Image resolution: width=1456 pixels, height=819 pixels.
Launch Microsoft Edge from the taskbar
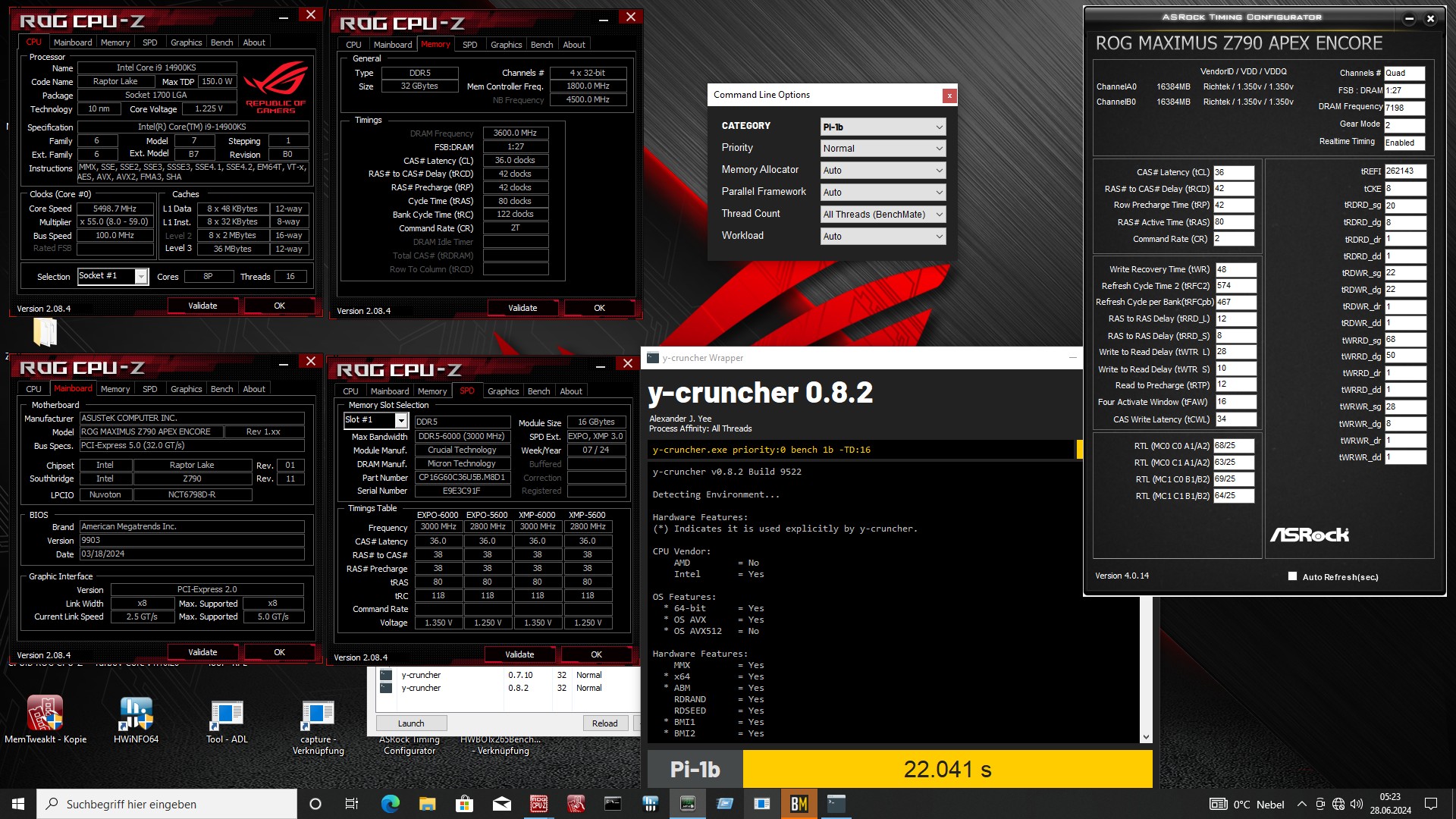click(x=390, y=804)
